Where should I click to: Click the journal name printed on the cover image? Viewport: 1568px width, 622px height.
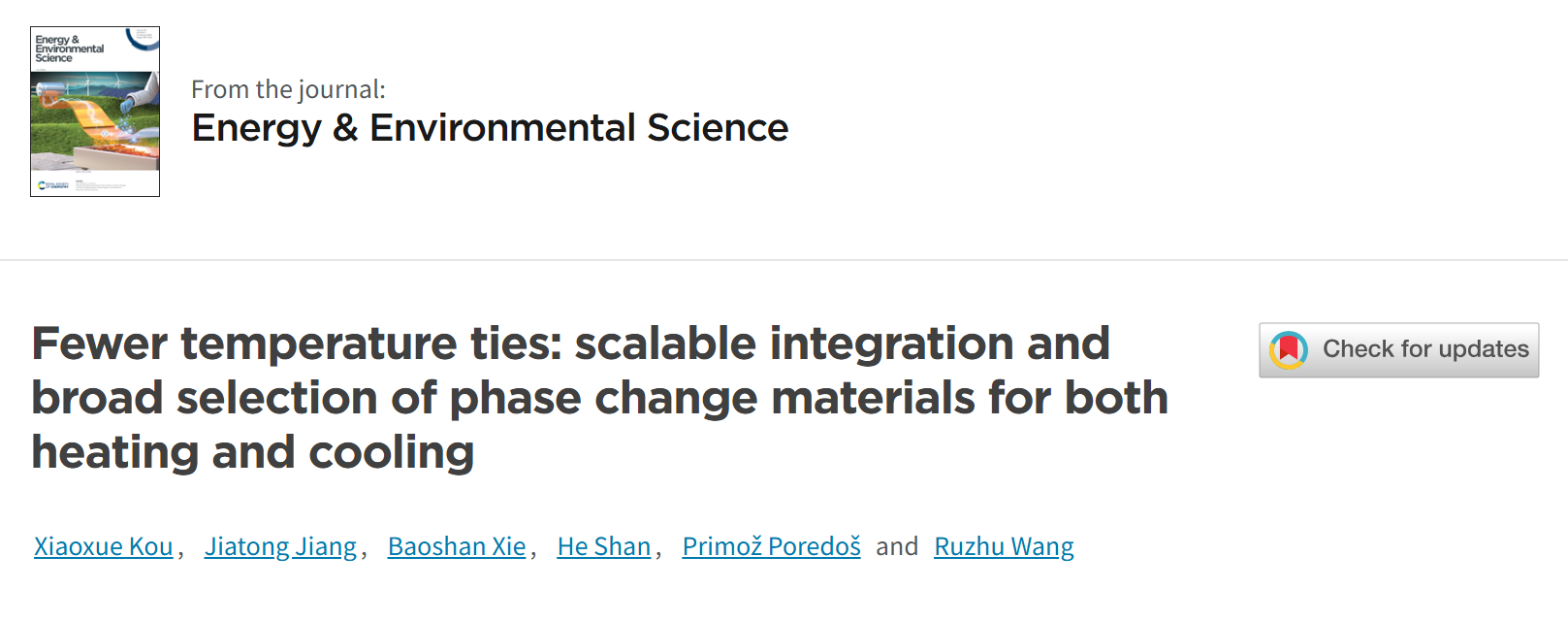pyautogui.click(x=68, y=49)
